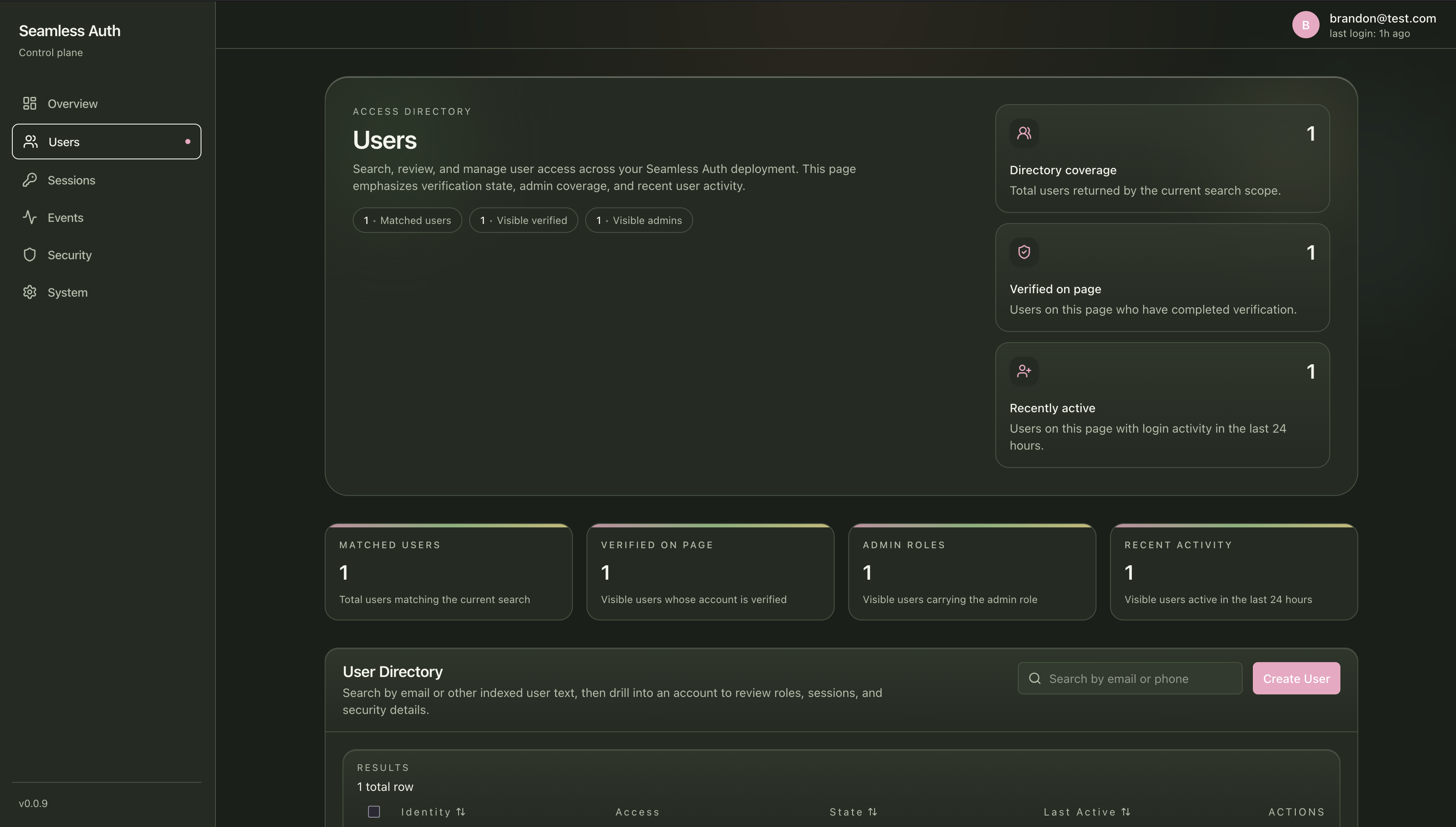Click the B user avatar
This screenshot has height=827, width=1456.
point(1306,25)
